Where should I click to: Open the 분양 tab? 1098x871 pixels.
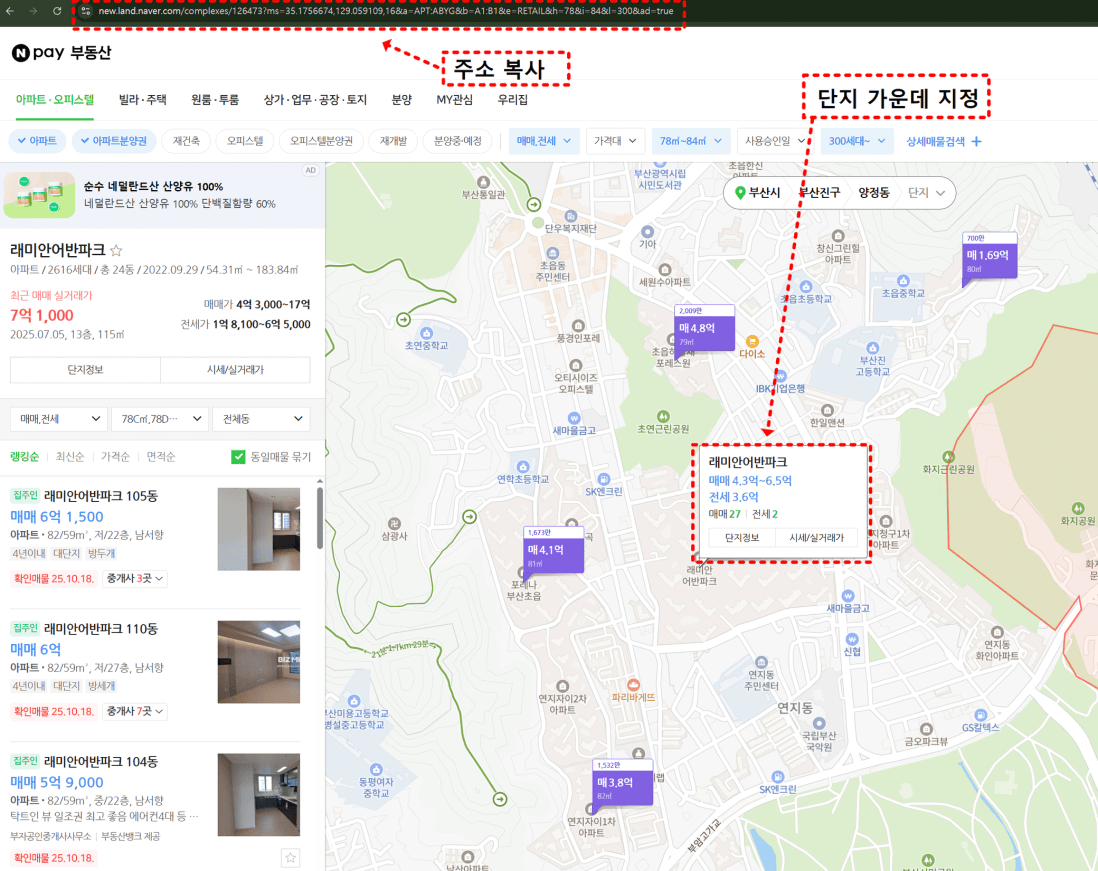click(x=401, y=100)
